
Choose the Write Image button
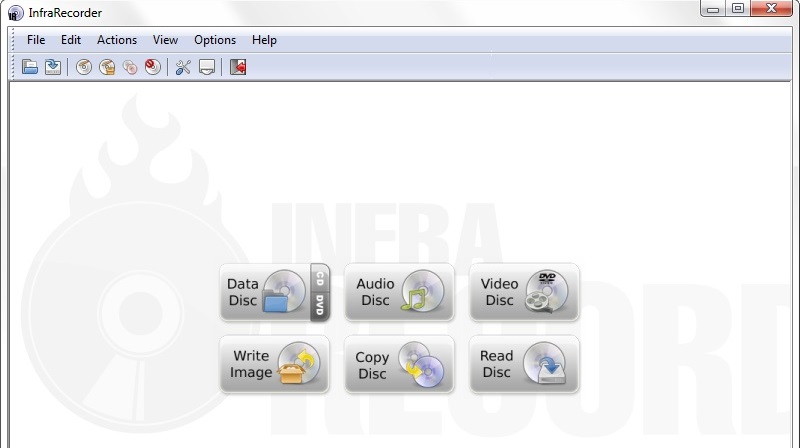[274, 364]
